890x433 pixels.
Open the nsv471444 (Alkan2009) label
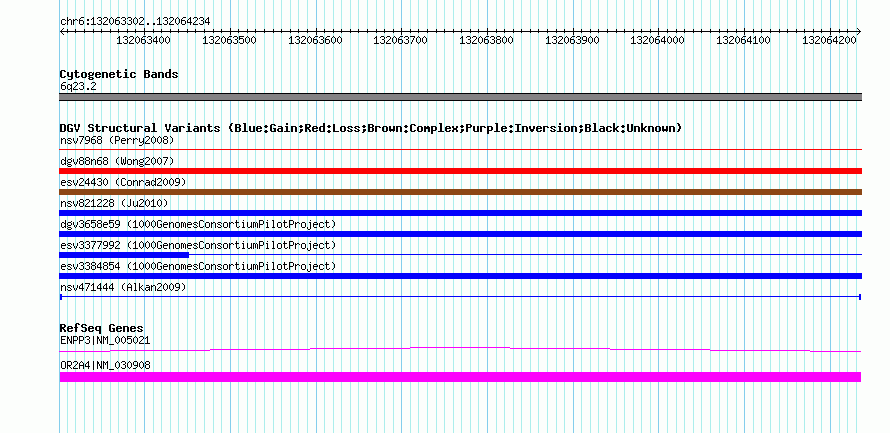point(123,288)
